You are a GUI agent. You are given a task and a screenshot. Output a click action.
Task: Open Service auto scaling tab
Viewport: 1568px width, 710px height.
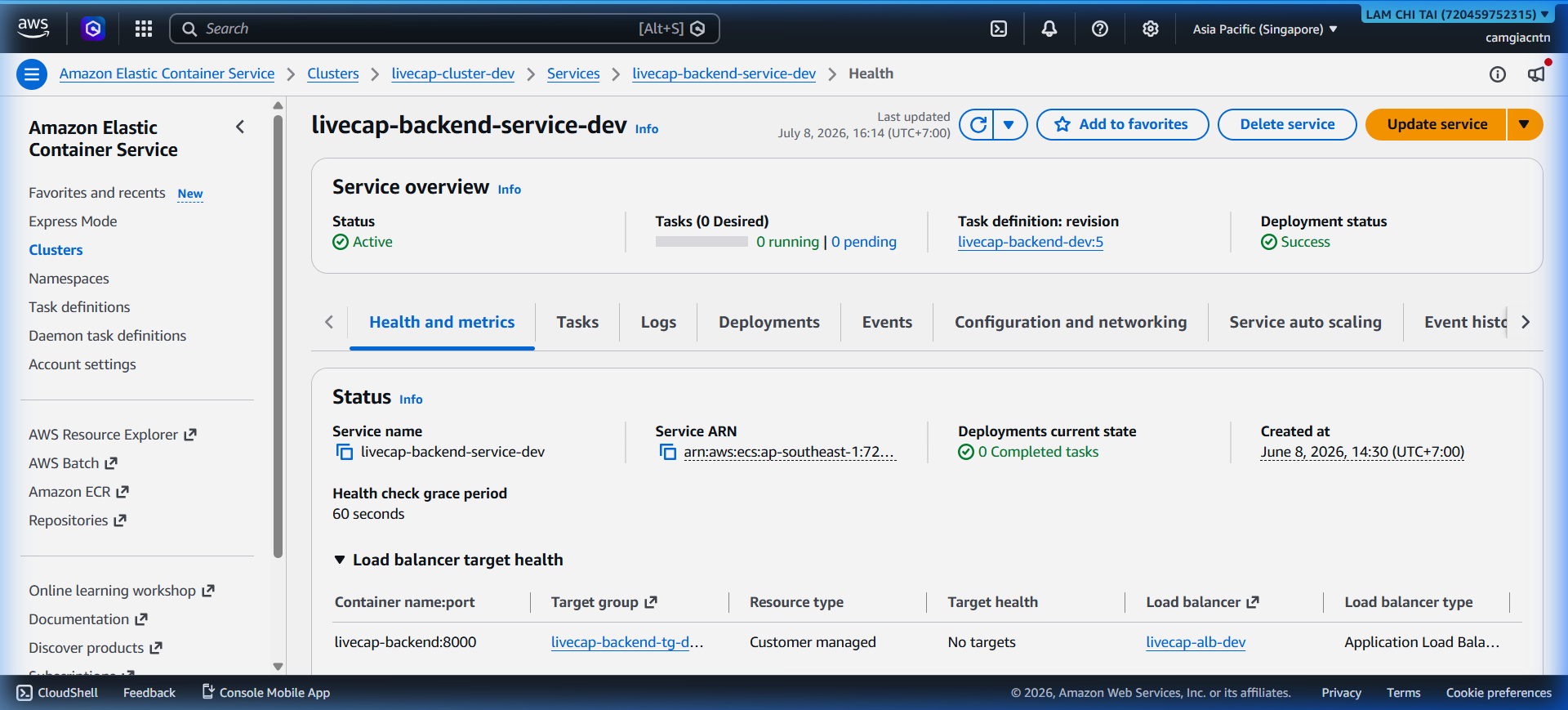point(1305,322)
